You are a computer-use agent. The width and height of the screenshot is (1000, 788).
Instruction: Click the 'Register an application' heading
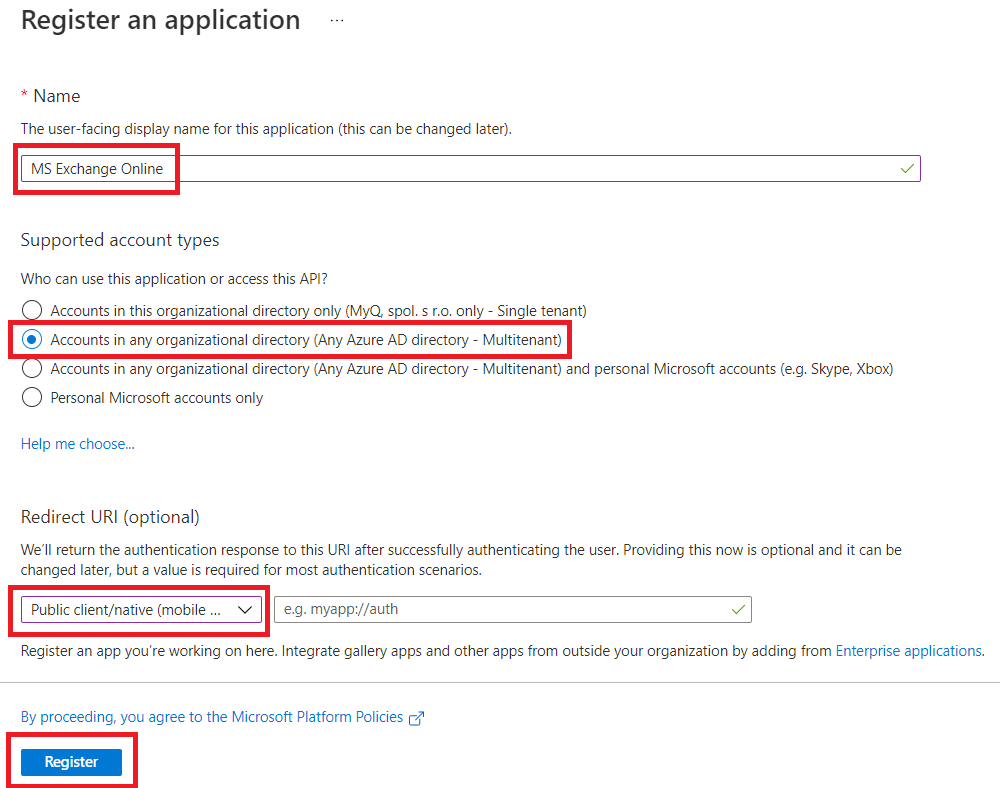[160, 19]
